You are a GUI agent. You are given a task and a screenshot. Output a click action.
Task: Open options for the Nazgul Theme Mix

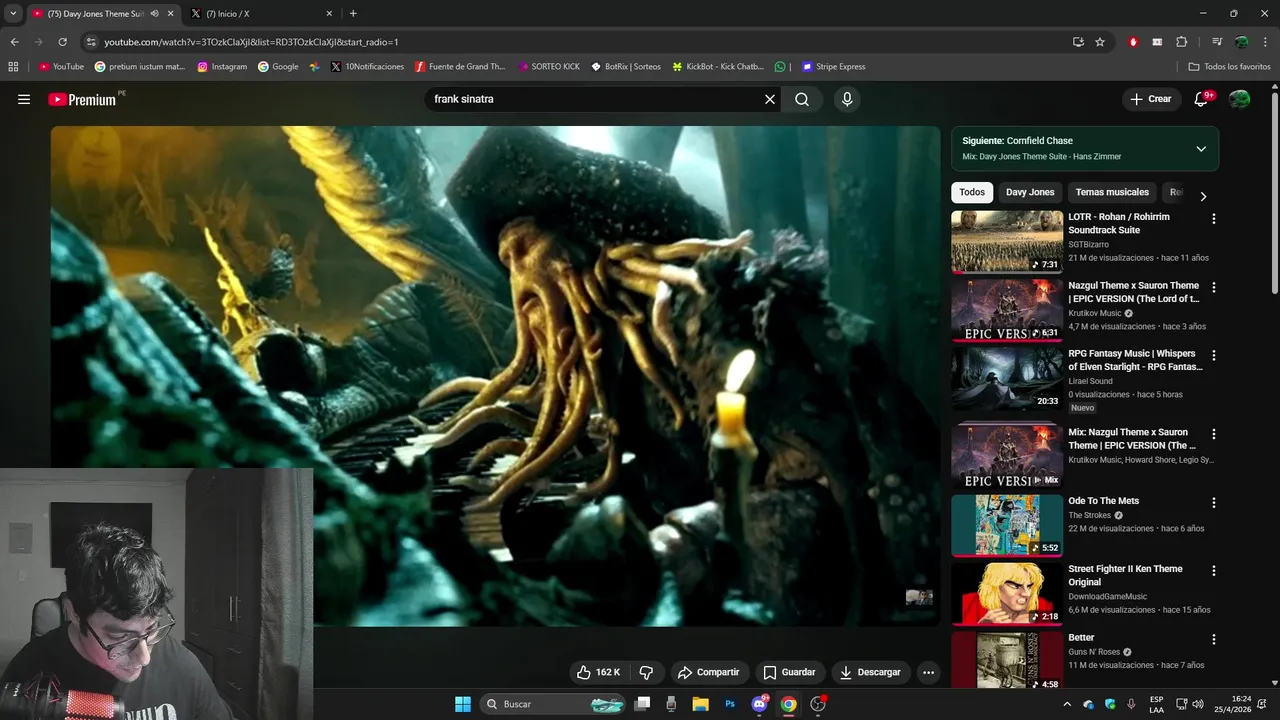point(1214,434)
